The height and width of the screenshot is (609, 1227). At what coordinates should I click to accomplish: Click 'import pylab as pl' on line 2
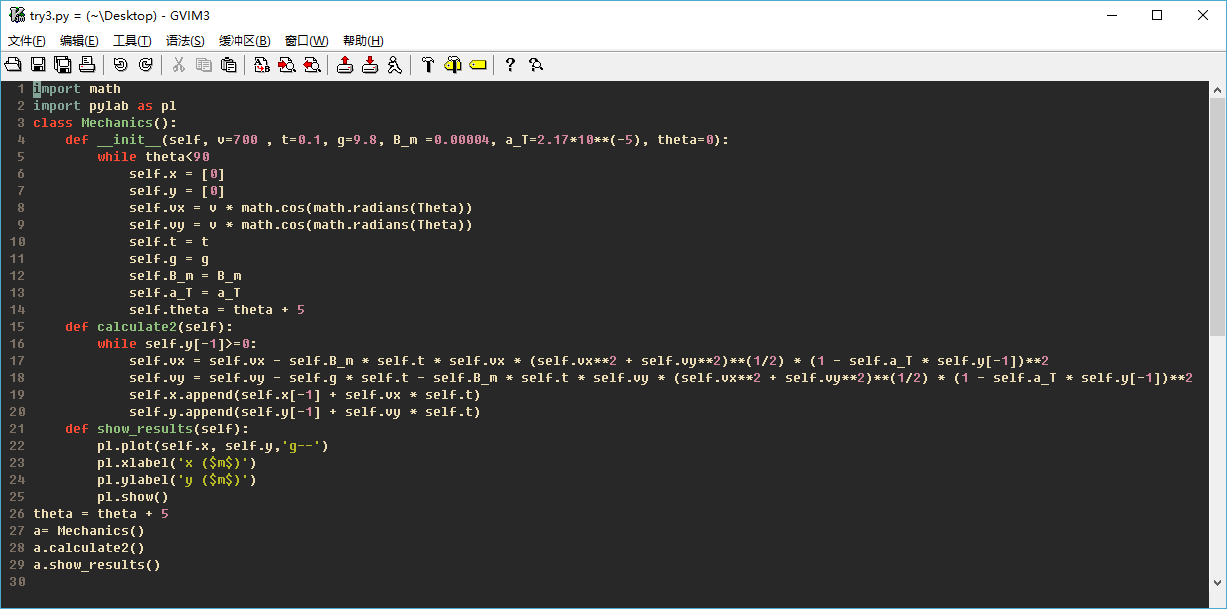tap(105, 105)
